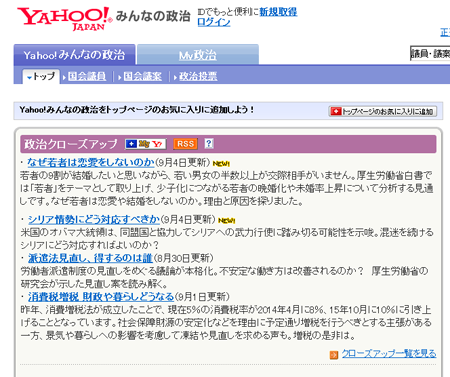Open the 国会議員 navigation link
The image size is (450, 377).
(87, 76)
